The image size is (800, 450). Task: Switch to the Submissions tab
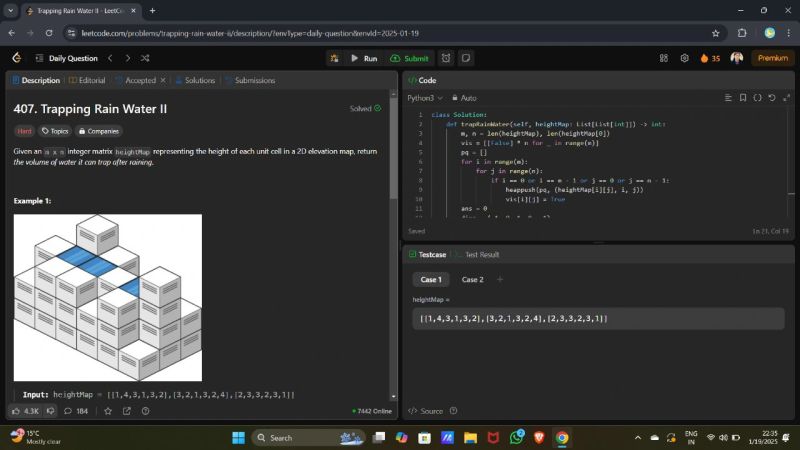pos(250,80)
